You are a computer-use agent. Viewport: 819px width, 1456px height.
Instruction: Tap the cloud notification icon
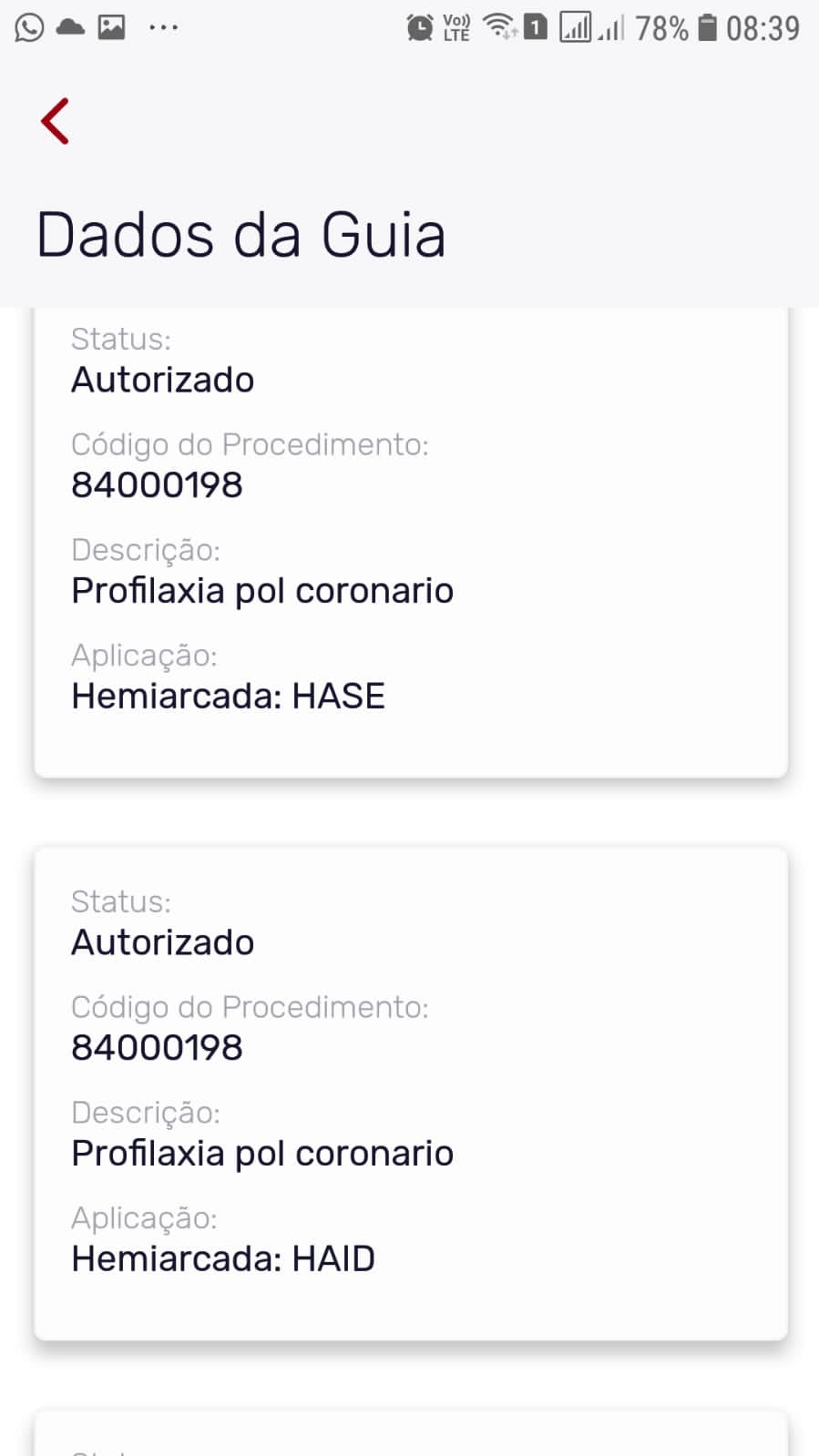click(x=70, y=27)
